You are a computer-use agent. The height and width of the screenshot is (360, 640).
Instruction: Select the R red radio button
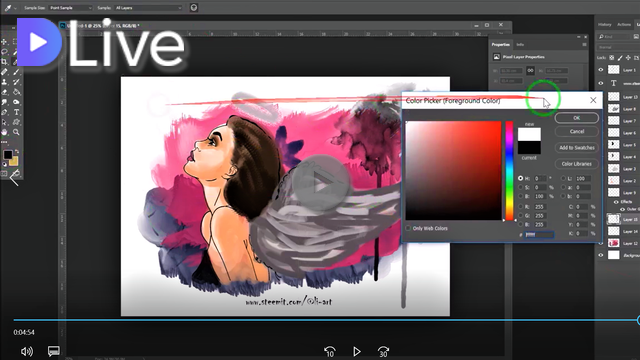[520, 207]
